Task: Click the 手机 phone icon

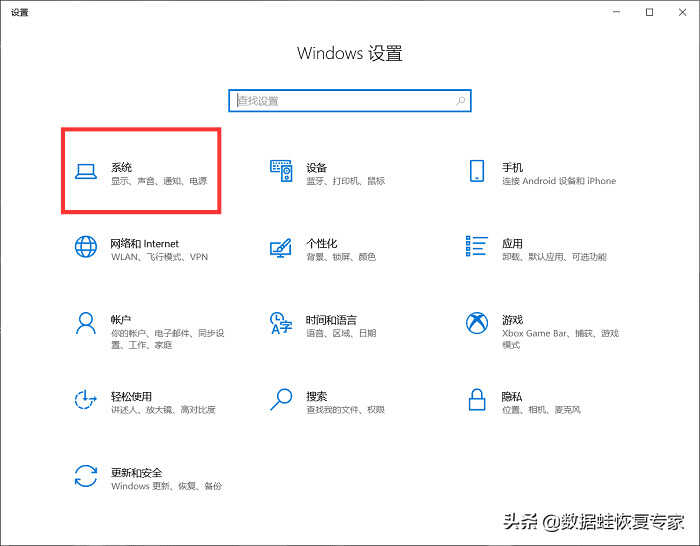Action: pos(477,171)
